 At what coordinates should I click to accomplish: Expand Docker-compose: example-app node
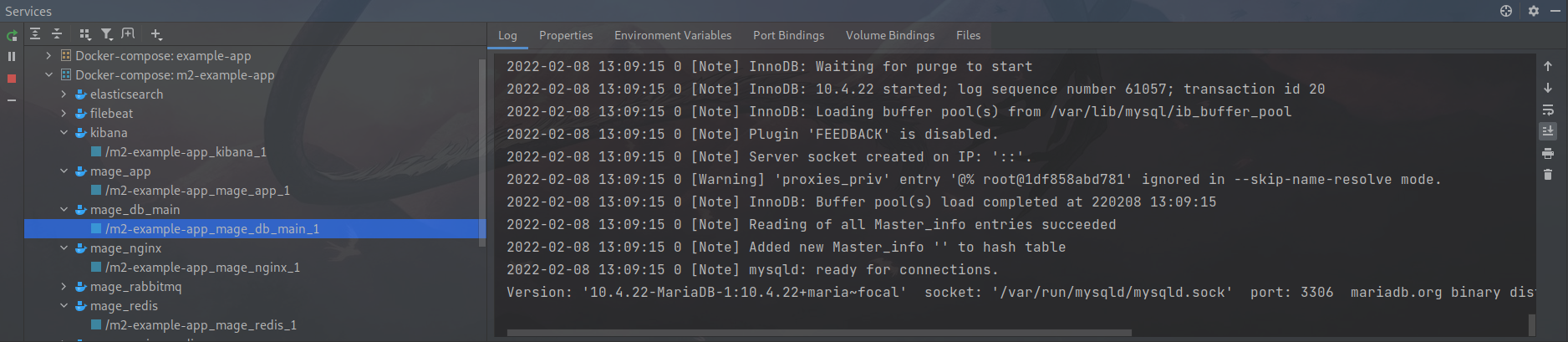point(48,56)
